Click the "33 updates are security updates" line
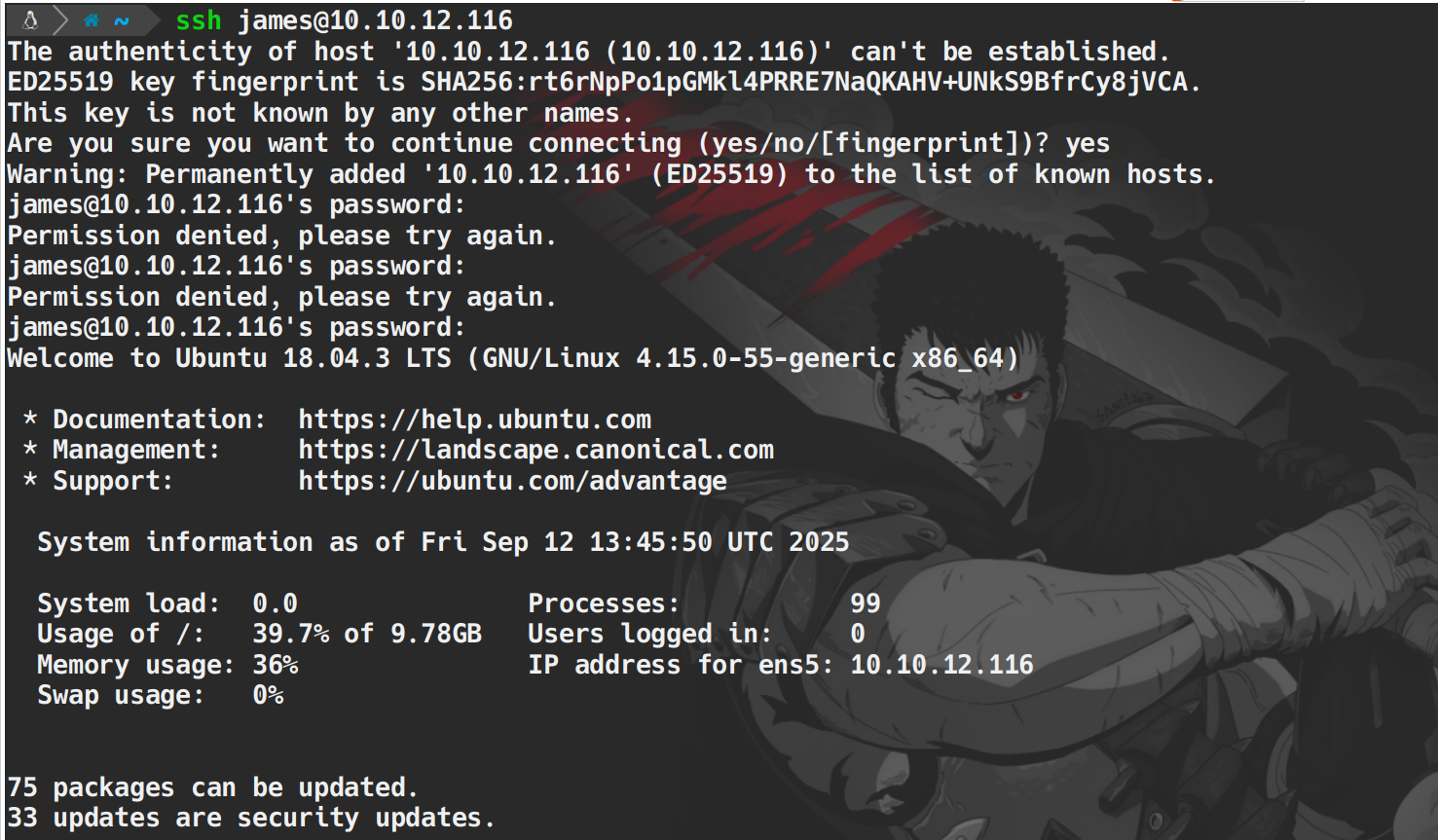Image resolution: width=1438 pixels, height=840 pixels. click(250, 818)
